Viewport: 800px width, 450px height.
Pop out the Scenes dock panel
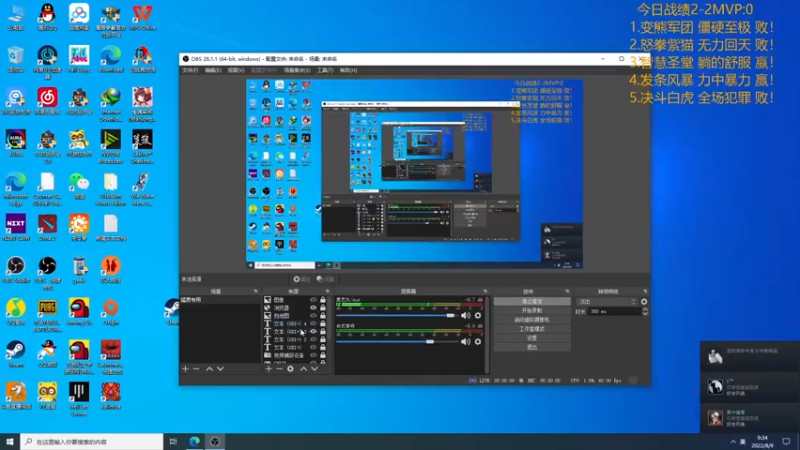pyautogui.click(x=256, y=291)
